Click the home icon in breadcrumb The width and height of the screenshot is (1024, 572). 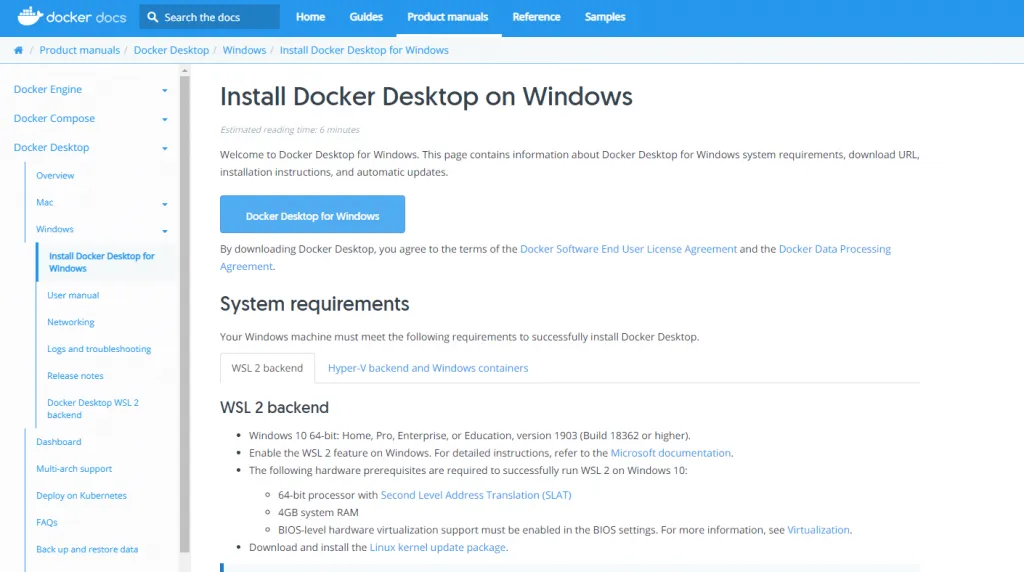pos(18,50)
